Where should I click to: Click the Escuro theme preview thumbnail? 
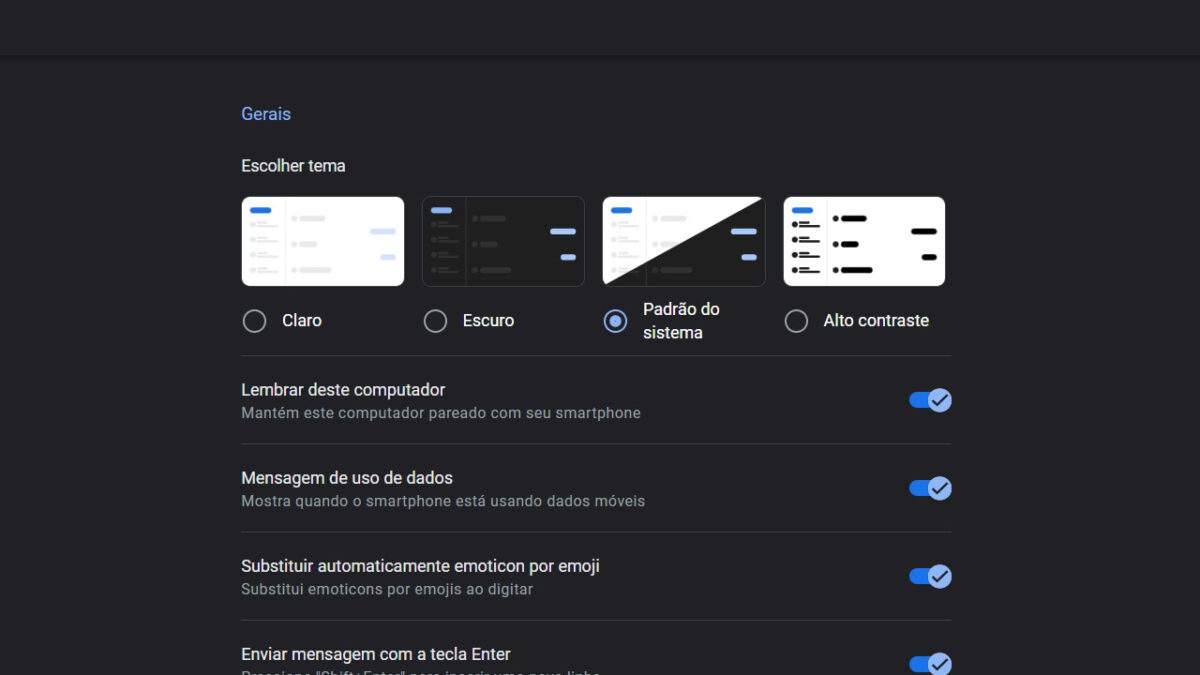point(503,240)
